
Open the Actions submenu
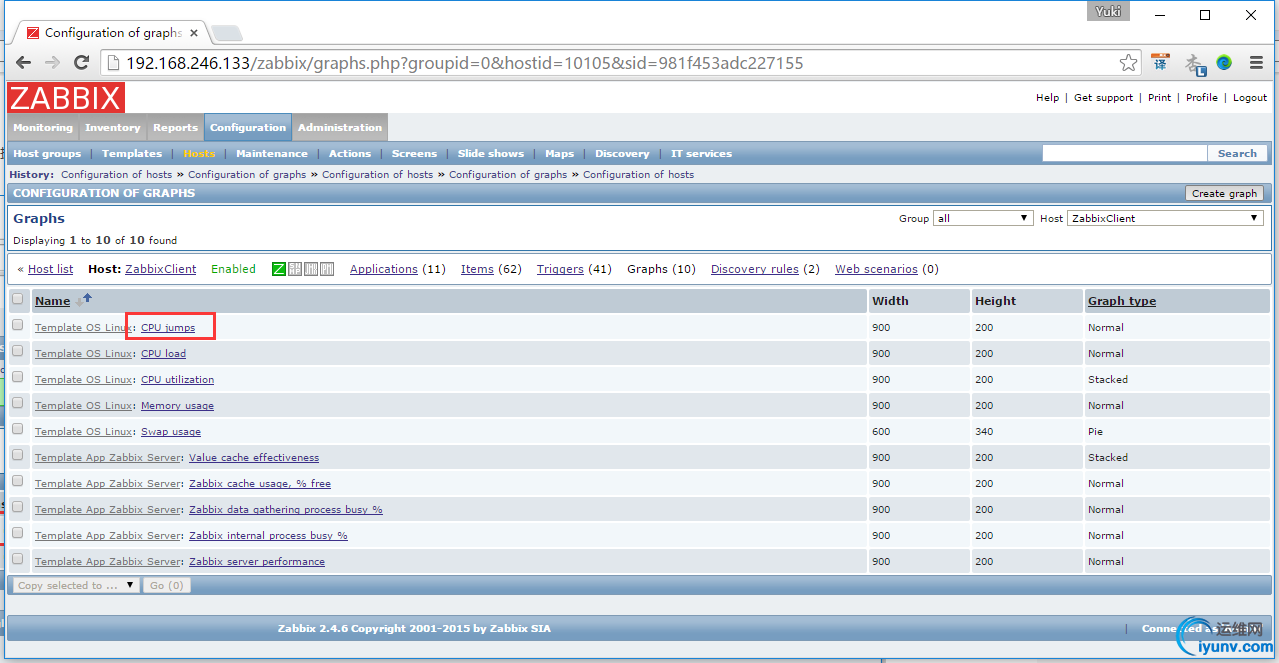pyautogui.click(x=350, y=154)
